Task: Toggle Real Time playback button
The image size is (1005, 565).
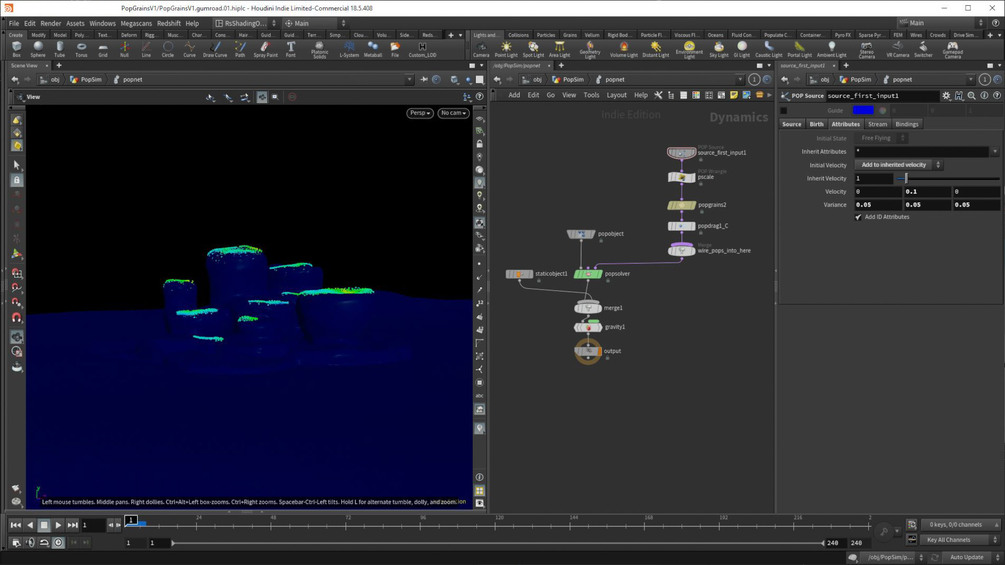Action: (58, 543)
